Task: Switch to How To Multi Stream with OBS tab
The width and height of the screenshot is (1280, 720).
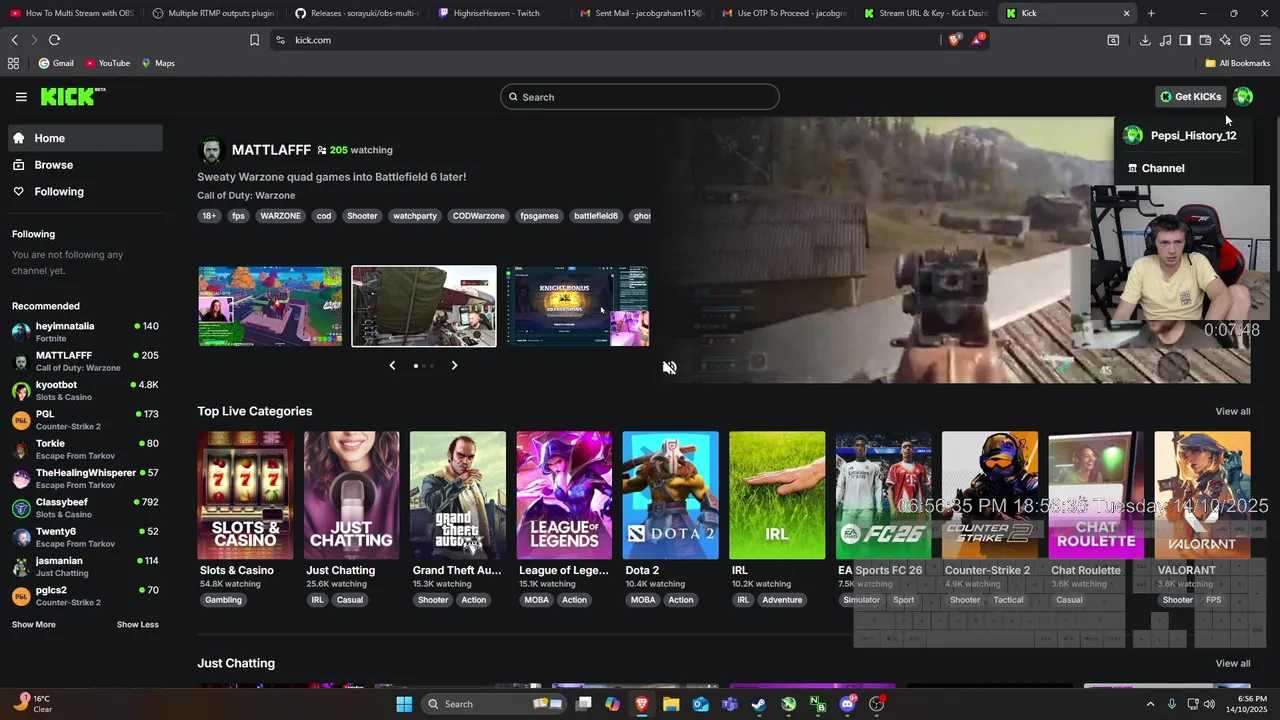Action: (70, 13)
